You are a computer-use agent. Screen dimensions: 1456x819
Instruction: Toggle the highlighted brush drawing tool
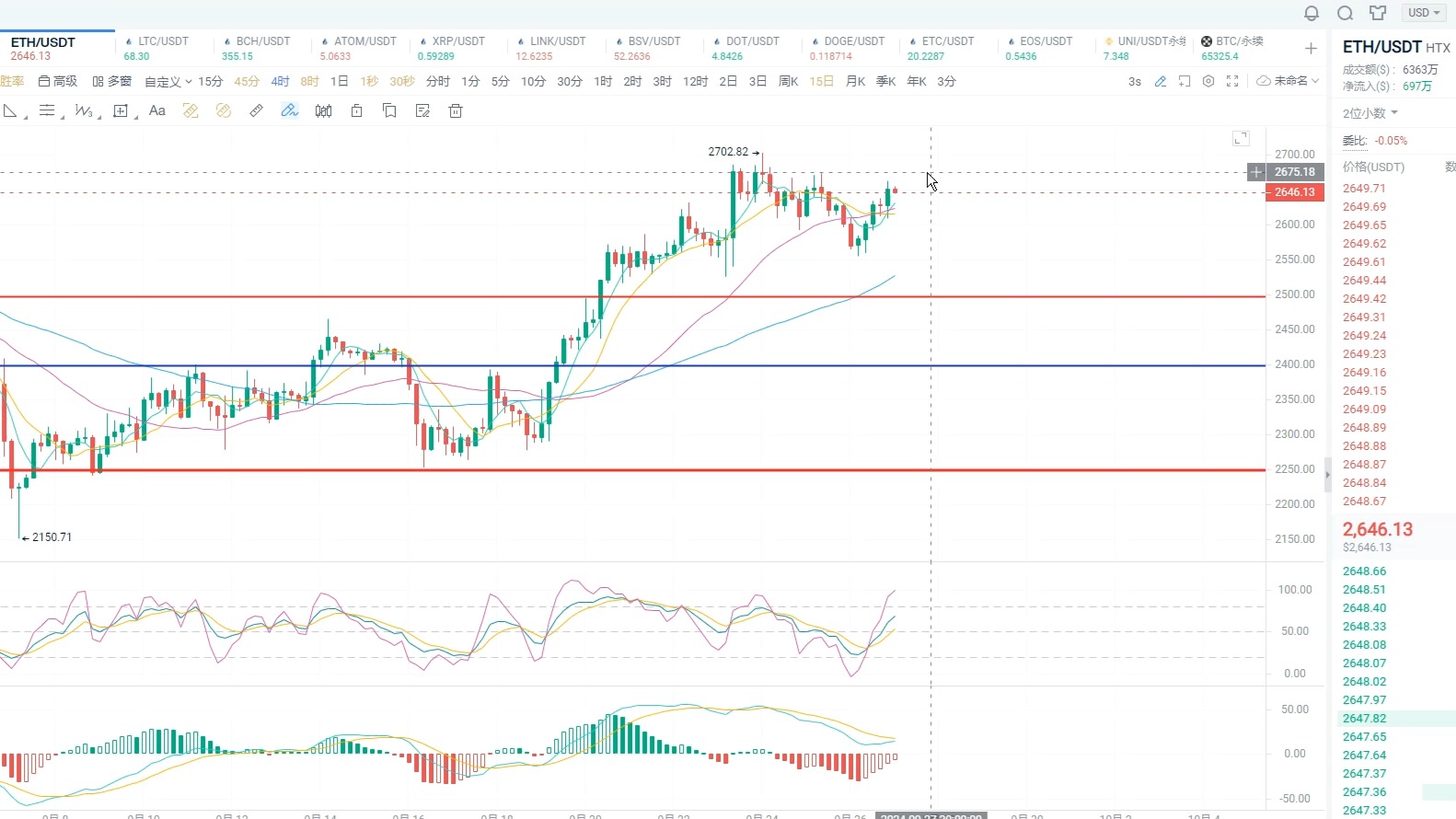pos(290,110)
